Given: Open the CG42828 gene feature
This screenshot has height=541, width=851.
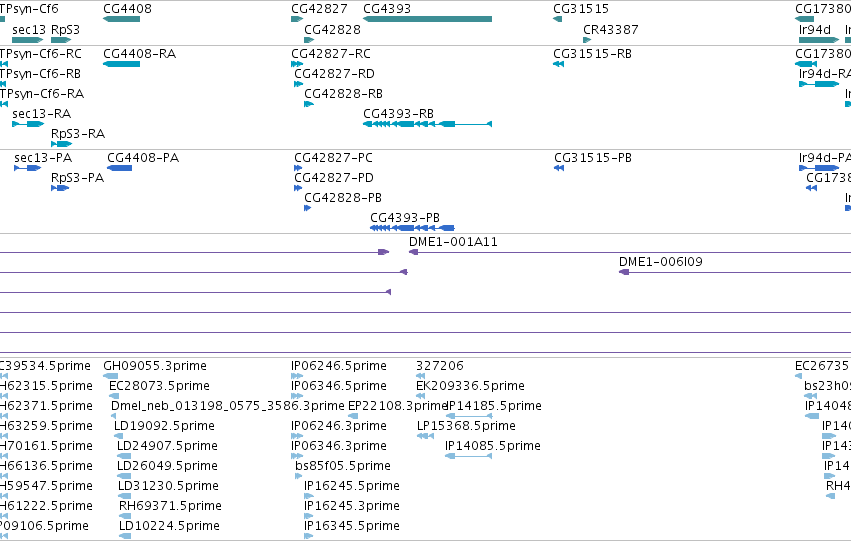Looking at the screenshot, I should click(309, 40).
